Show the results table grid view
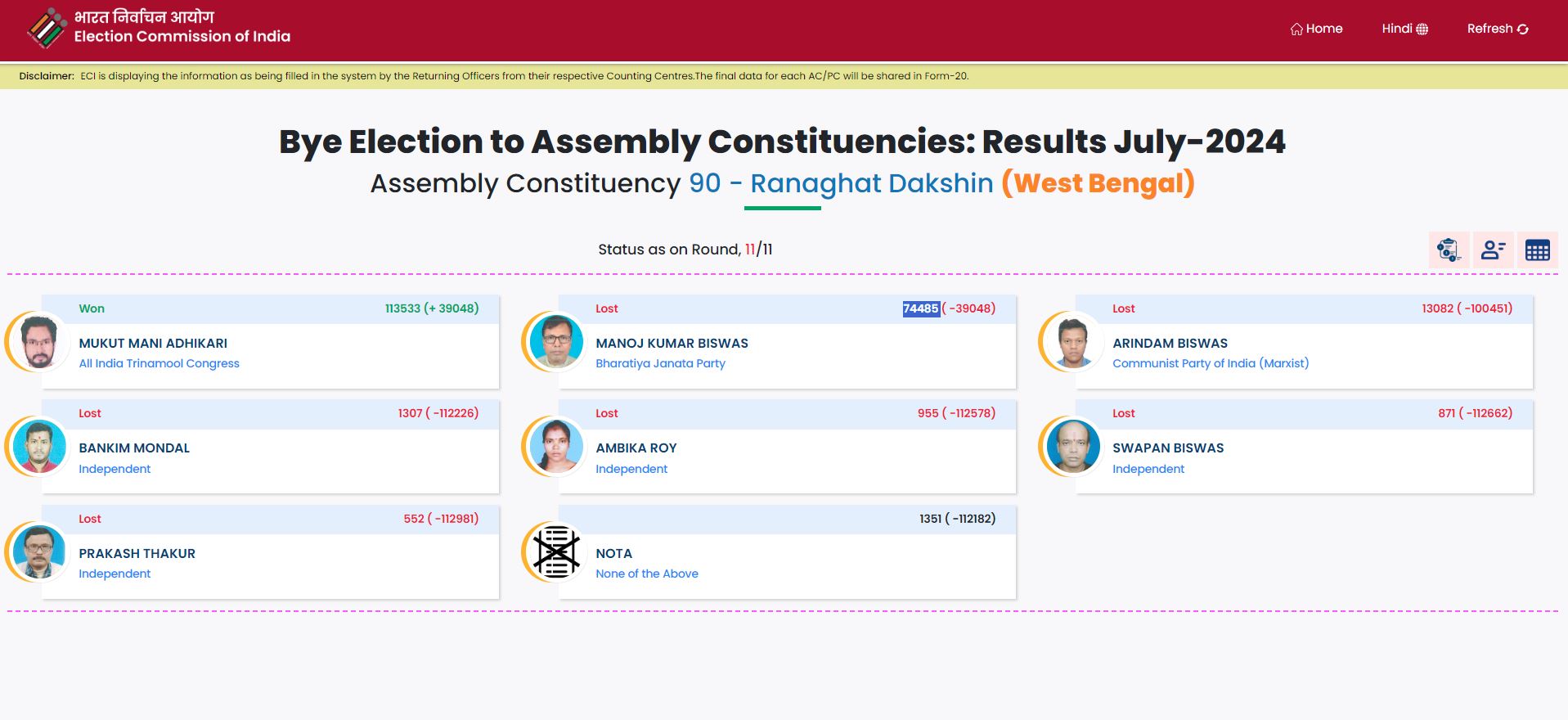 point(1537,250)
